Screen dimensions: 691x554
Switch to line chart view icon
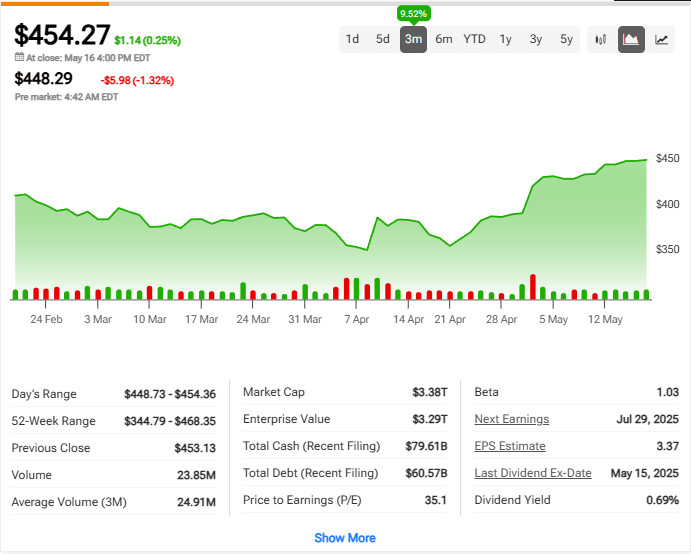(661, 40)
